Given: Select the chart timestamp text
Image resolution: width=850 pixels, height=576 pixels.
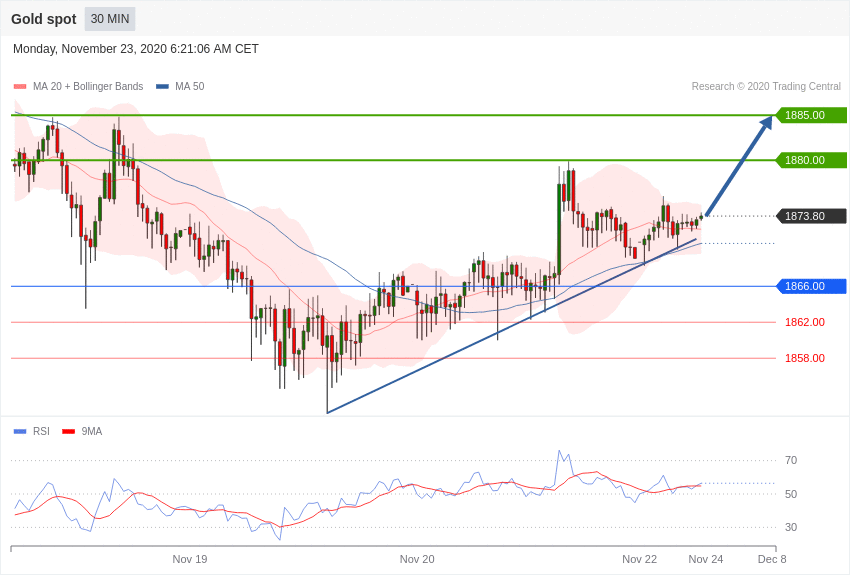Looking at the screenshot, I should (136, 49).
